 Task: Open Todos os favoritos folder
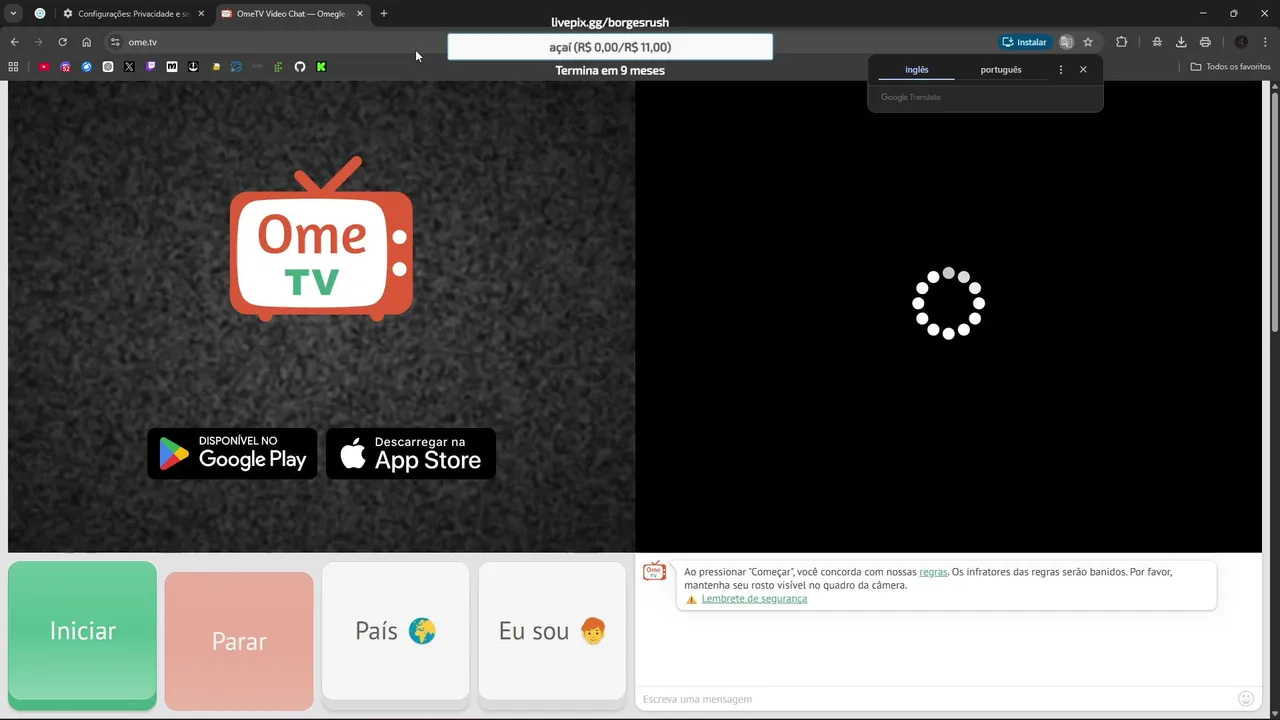tap(1231, 67)
